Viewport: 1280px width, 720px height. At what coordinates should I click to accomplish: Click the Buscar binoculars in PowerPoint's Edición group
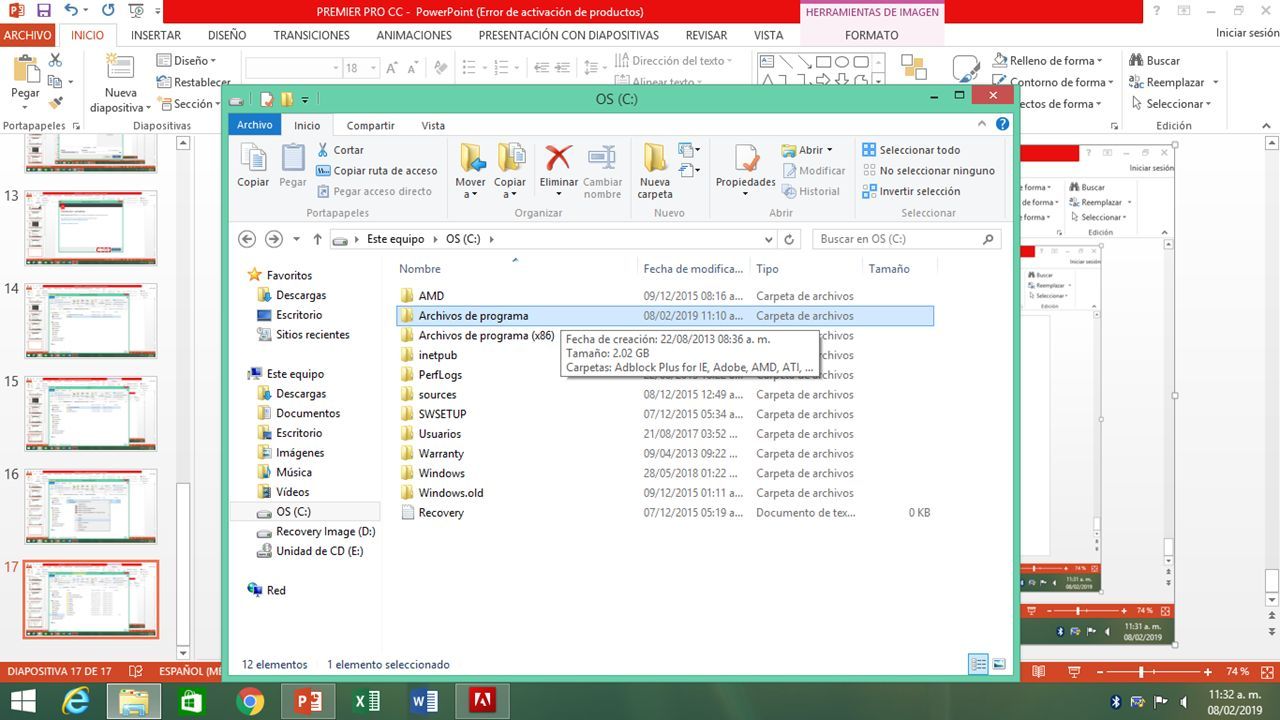click(x=1136, y=61)
